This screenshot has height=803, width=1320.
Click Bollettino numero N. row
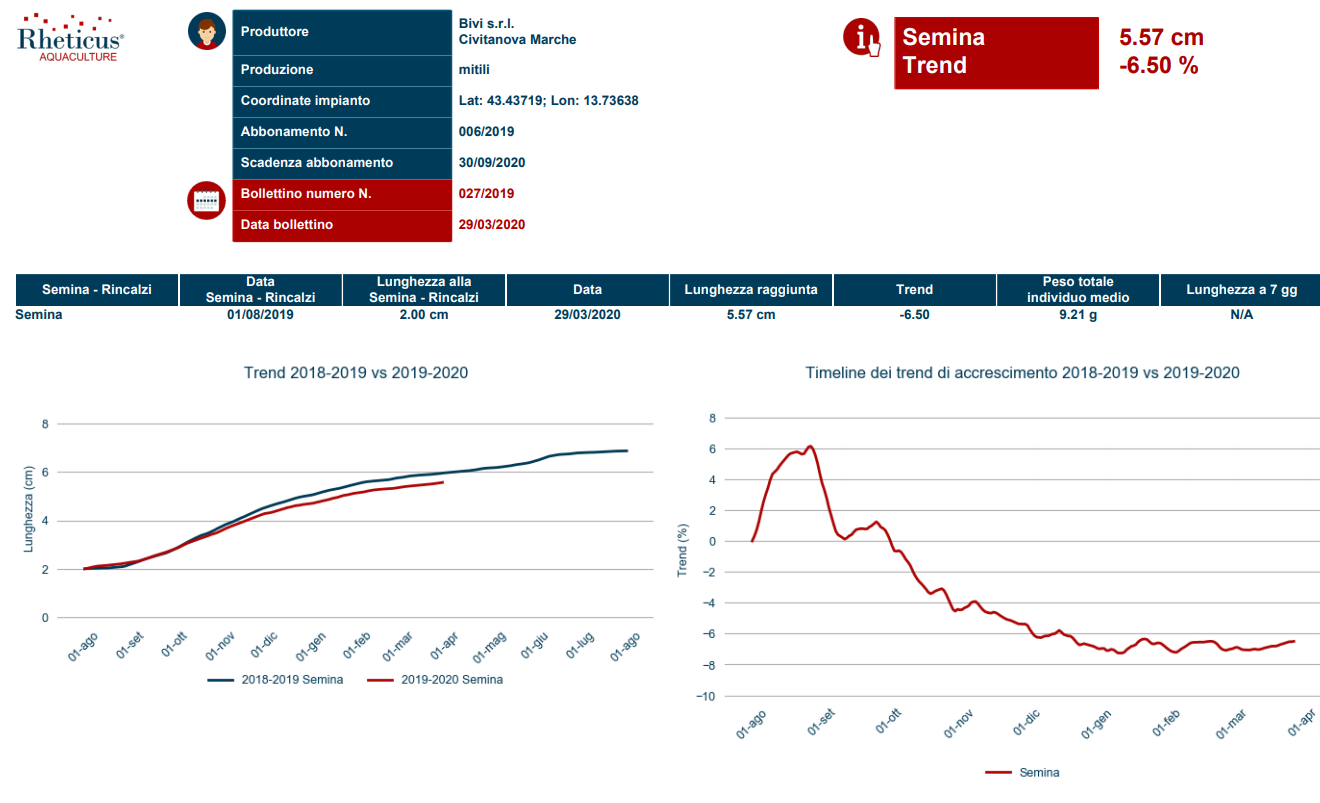click(341, 194)
